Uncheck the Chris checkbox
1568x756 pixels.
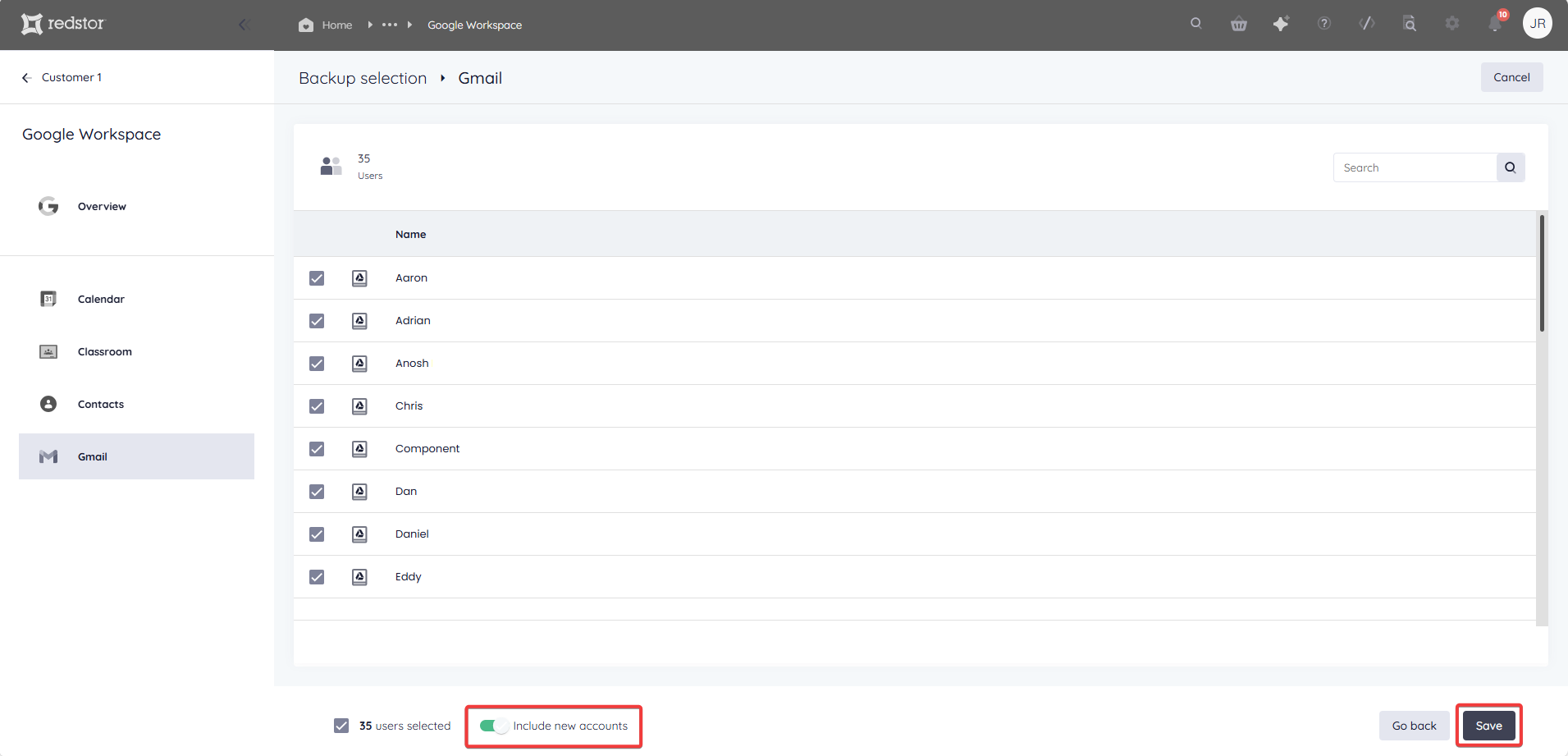coord(317,406)
